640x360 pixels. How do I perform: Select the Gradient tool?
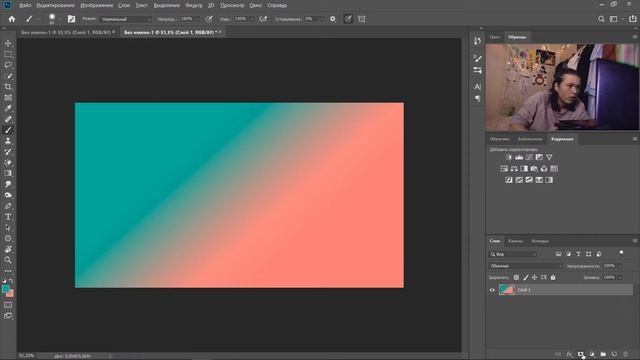[x=8, y=173]
